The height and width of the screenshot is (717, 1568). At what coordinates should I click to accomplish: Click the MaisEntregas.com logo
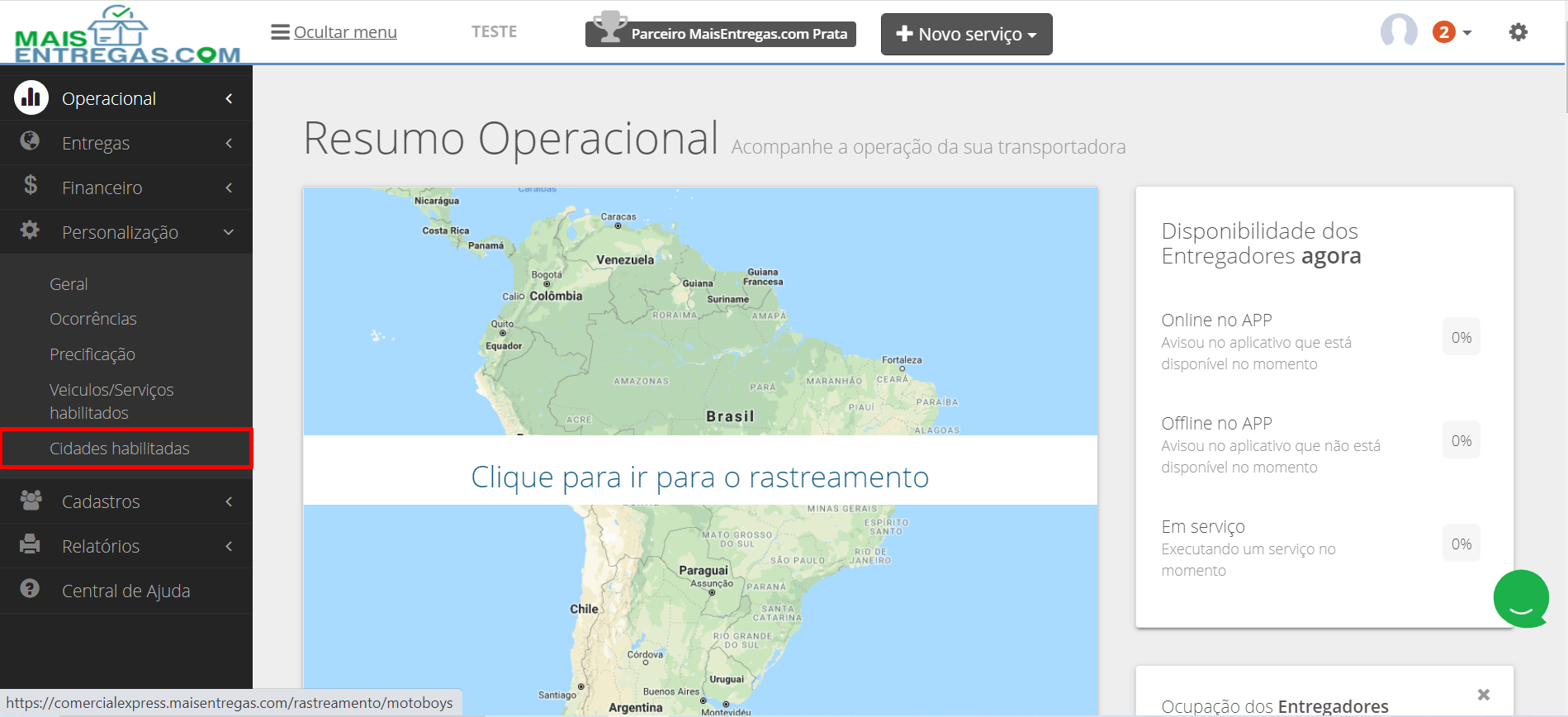127,35
